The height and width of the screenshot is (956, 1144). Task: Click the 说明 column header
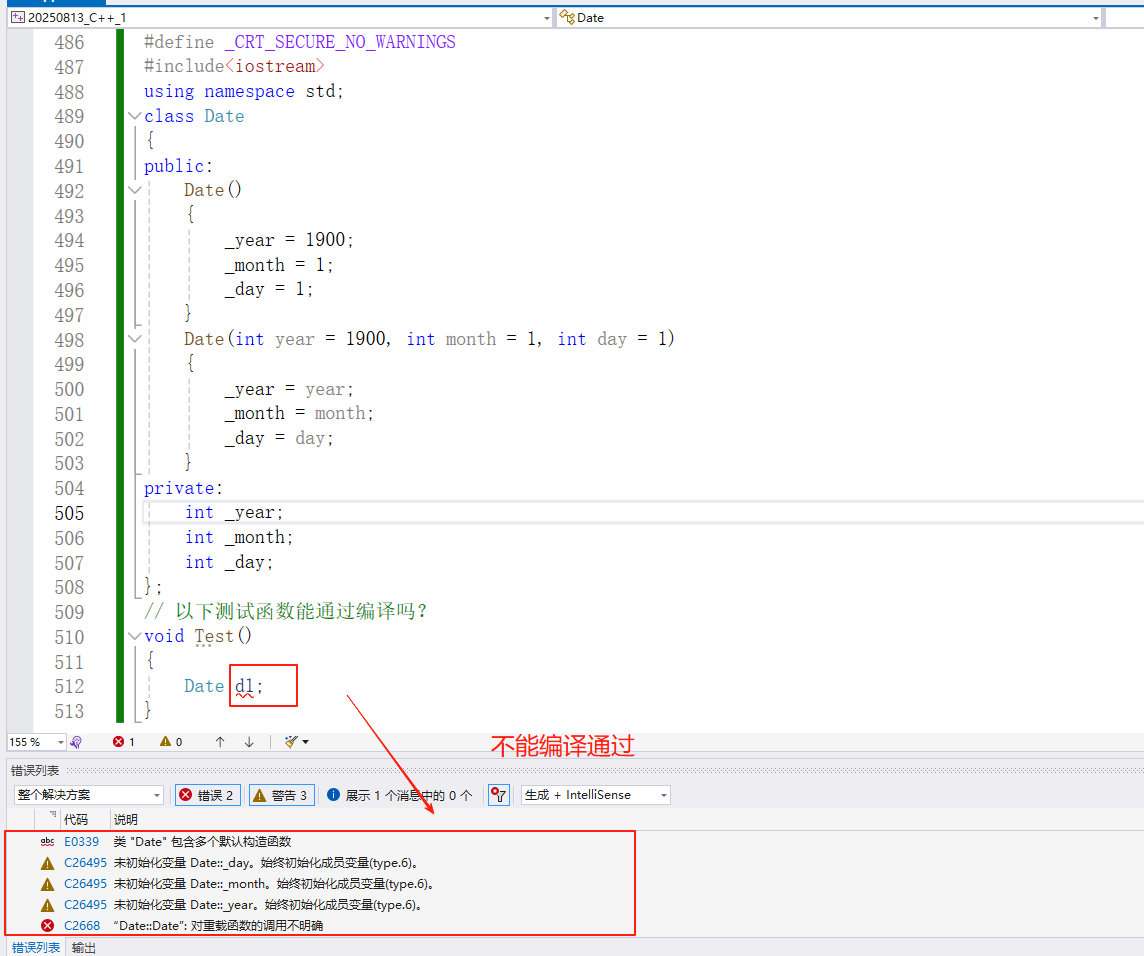125,820
